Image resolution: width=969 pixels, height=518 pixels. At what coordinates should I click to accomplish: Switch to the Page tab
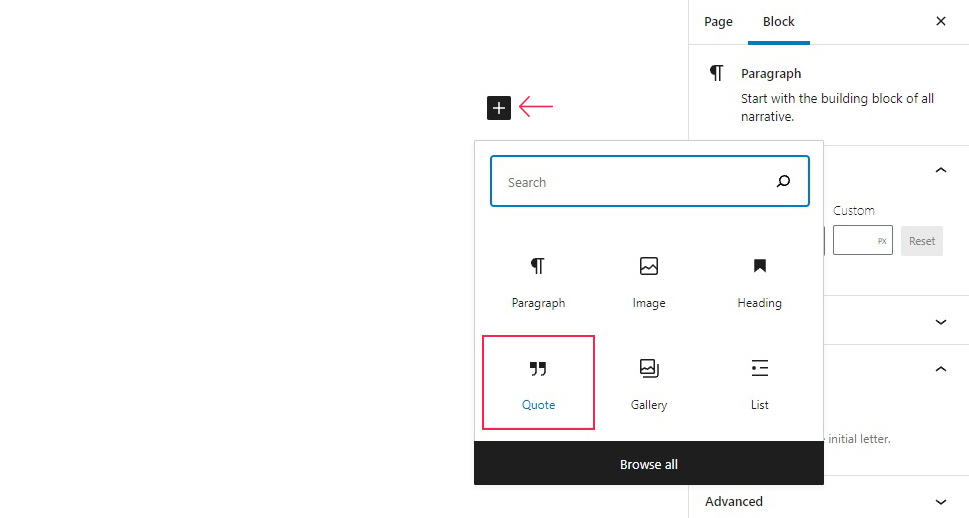718,22
